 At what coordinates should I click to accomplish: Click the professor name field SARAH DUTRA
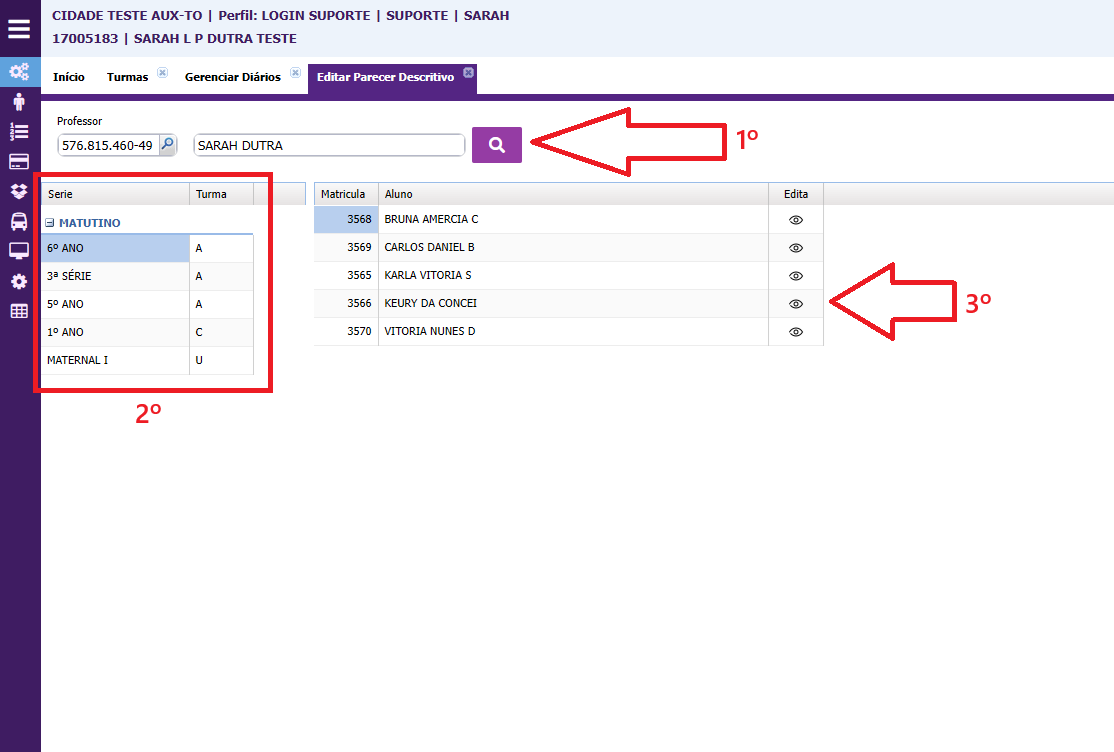coord(329,145)
